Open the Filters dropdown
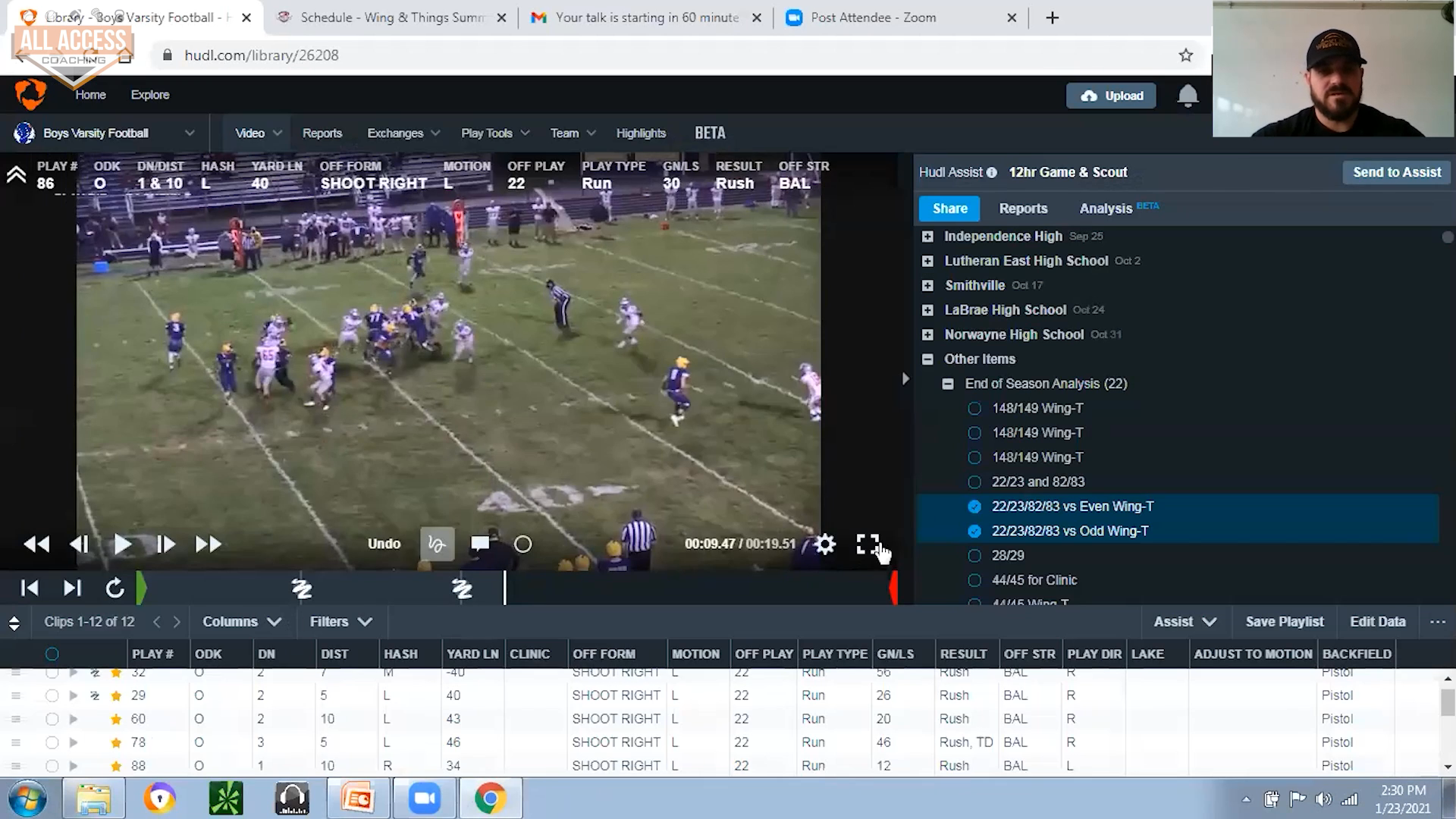Image resolution: width=1456 pixels, height=819 pixels. pyautogui.click(x=340, y=622)
